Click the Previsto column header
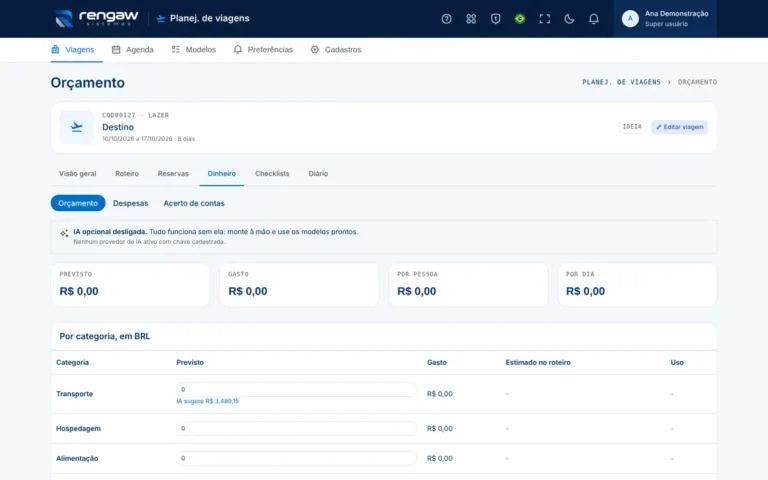This screenshot has width=768, height=480. [x=190, y=362]
